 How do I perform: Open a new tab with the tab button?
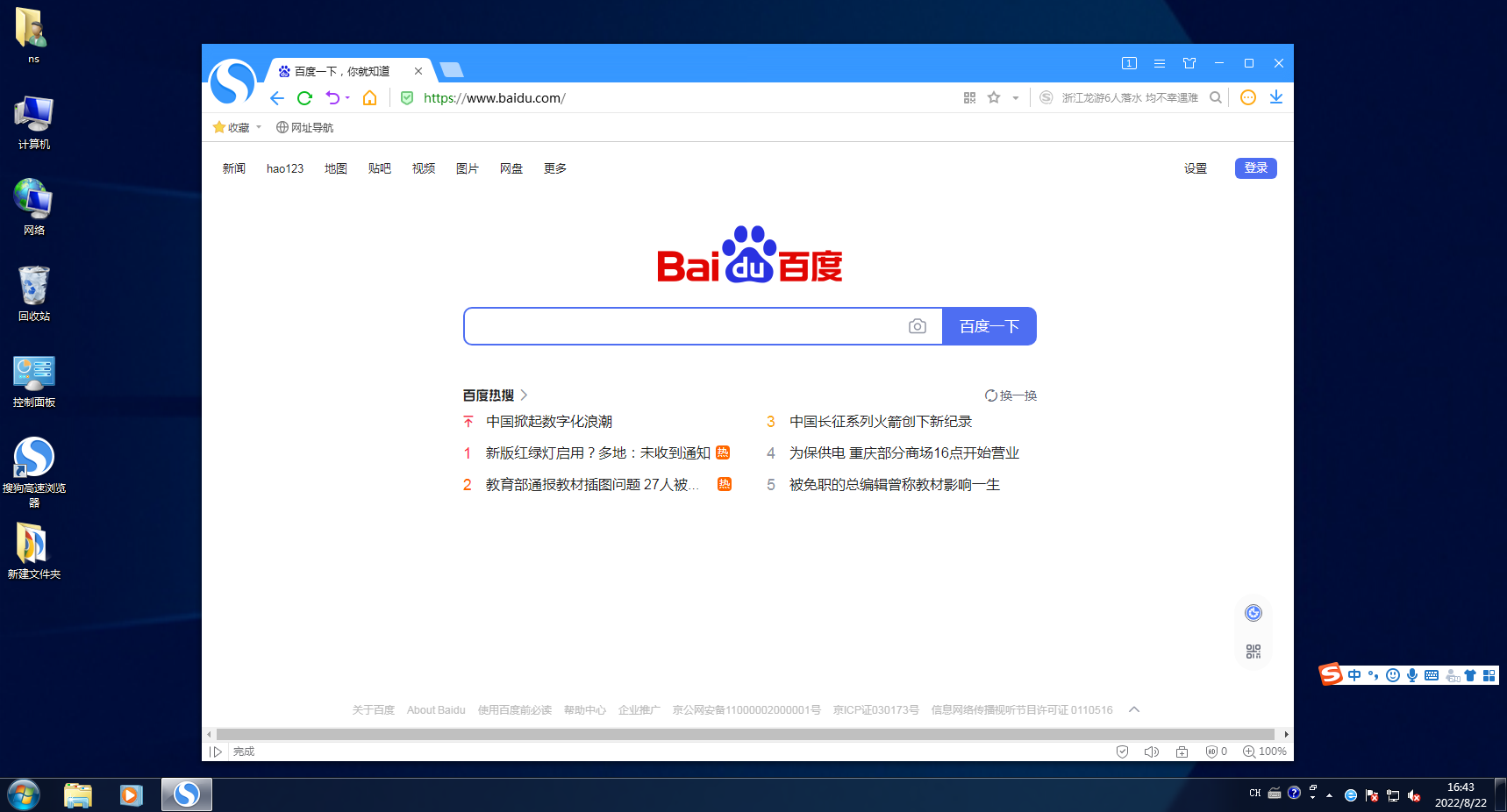pos(452,70)
